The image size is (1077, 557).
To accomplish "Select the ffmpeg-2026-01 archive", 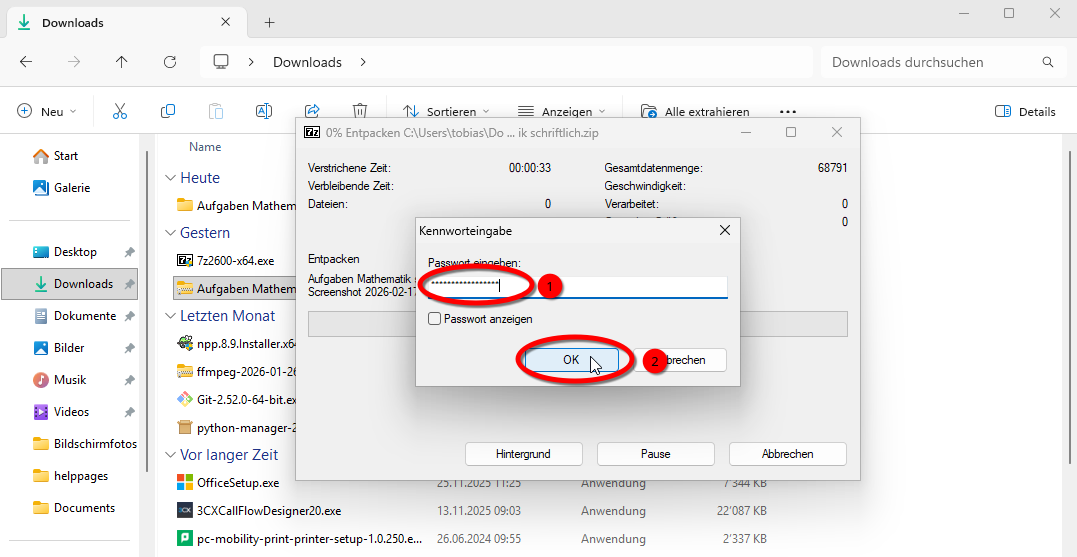I will (x=236, y=372).
